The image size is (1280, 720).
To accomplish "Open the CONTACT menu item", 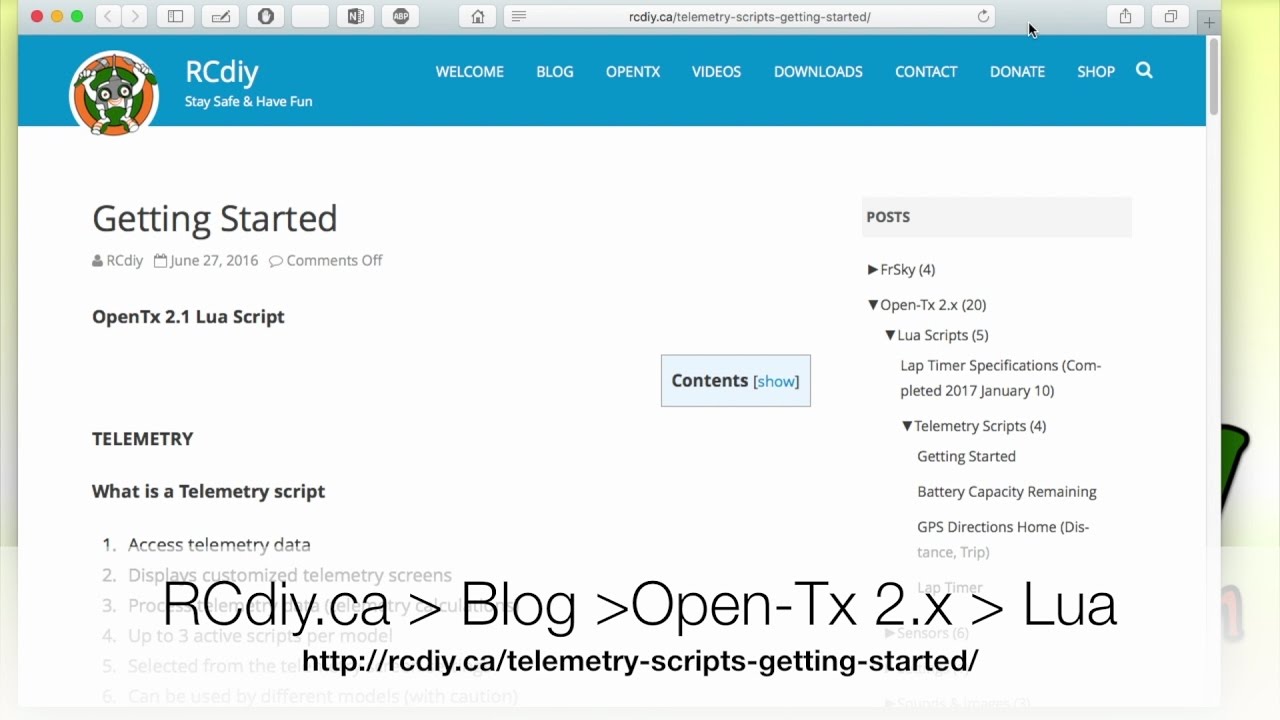I will click(926, 71).
